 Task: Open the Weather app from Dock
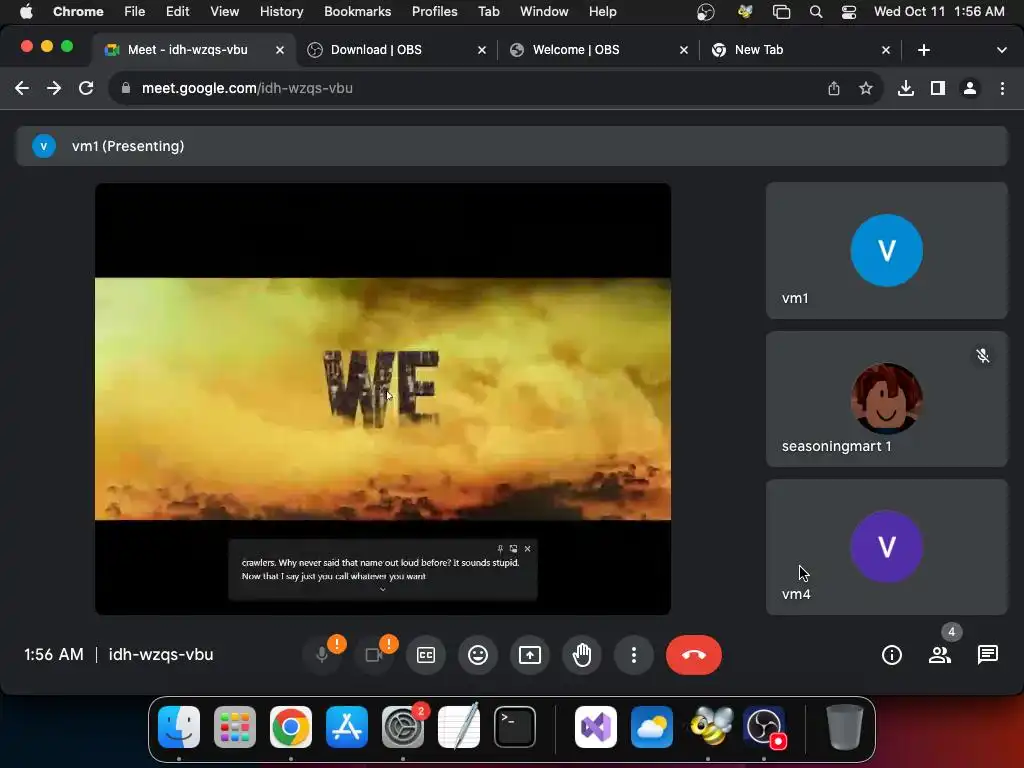tap(652, 727)
